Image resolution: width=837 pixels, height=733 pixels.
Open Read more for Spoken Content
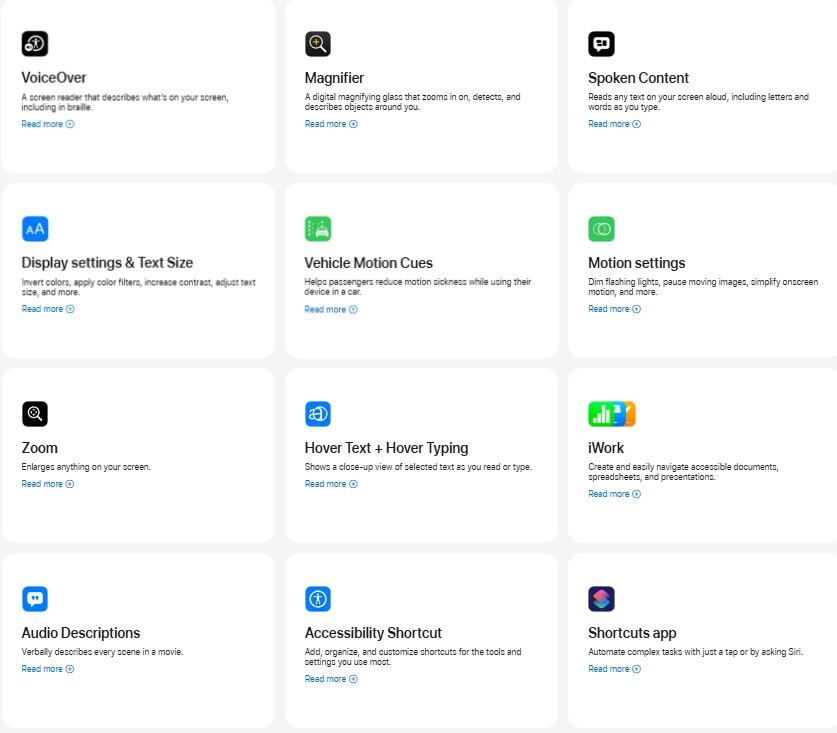(x=614, y=124)
